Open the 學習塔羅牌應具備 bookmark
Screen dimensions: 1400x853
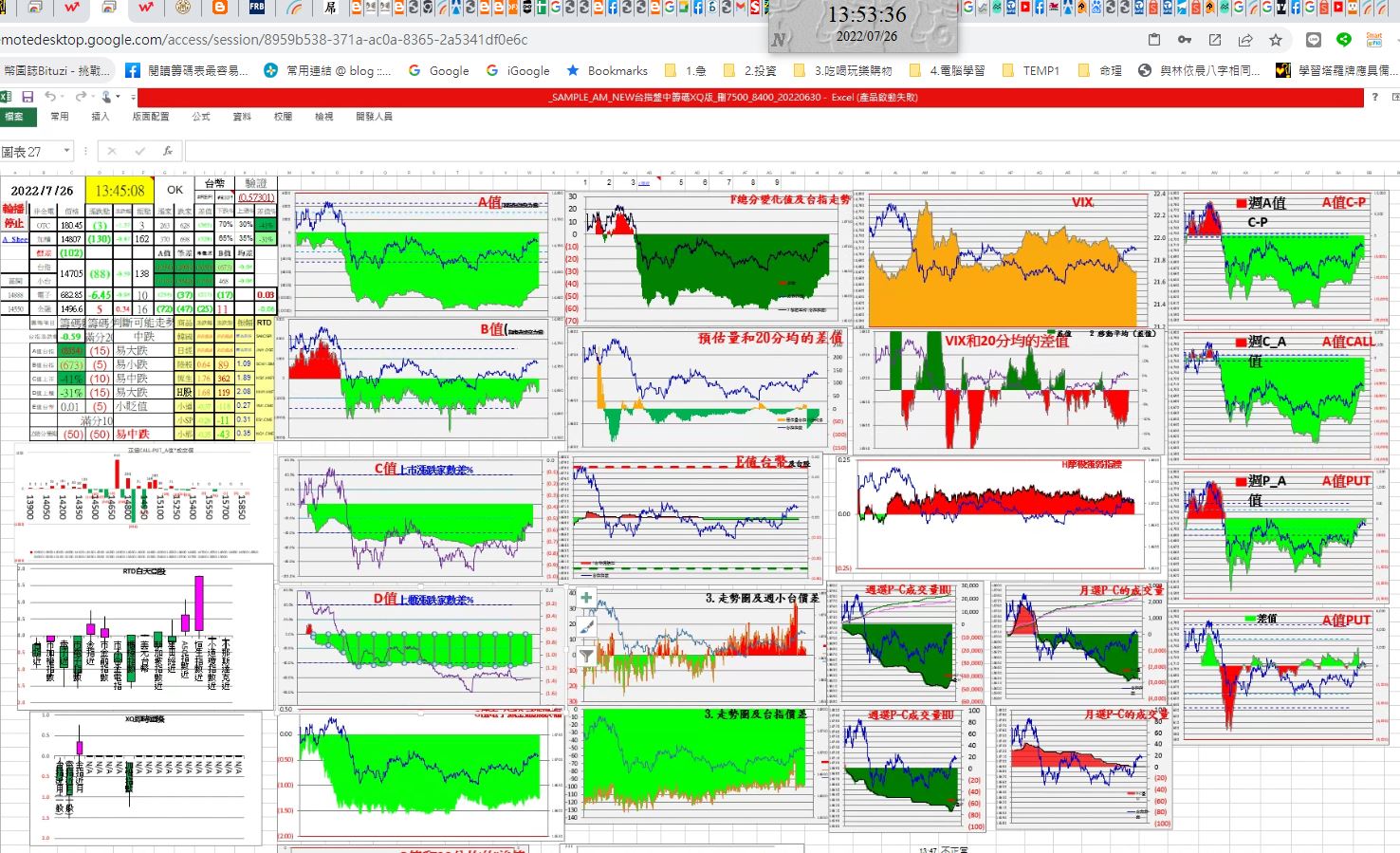coord(1336,70)
